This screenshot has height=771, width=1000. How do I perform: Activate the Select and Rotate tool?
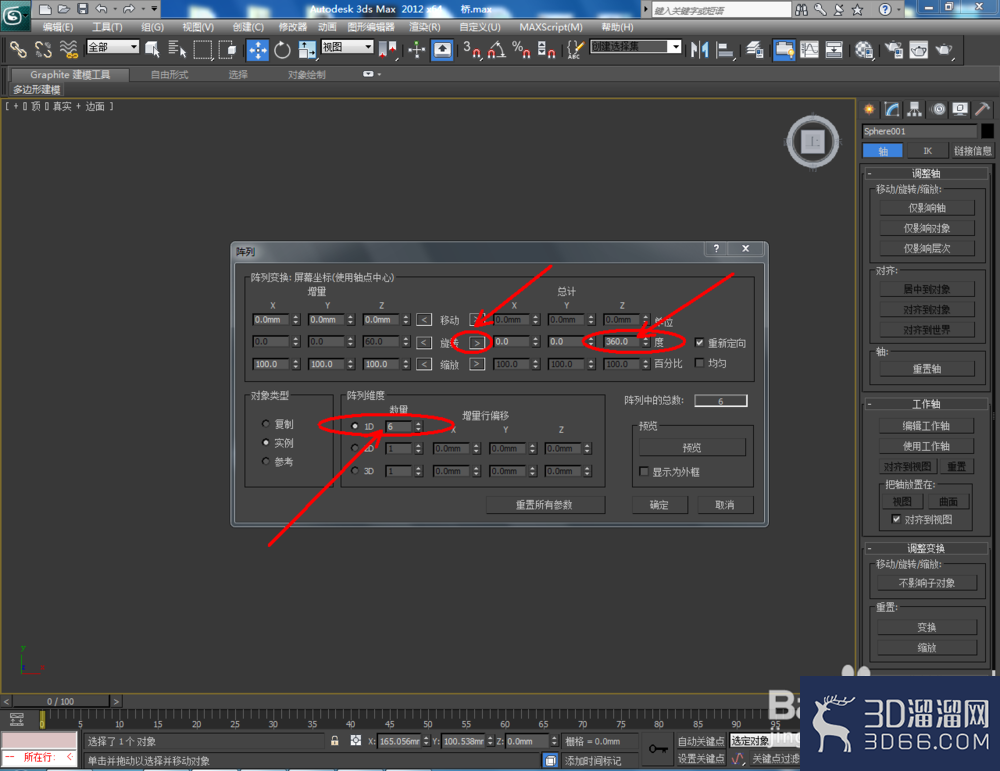[x=282, y=50]
